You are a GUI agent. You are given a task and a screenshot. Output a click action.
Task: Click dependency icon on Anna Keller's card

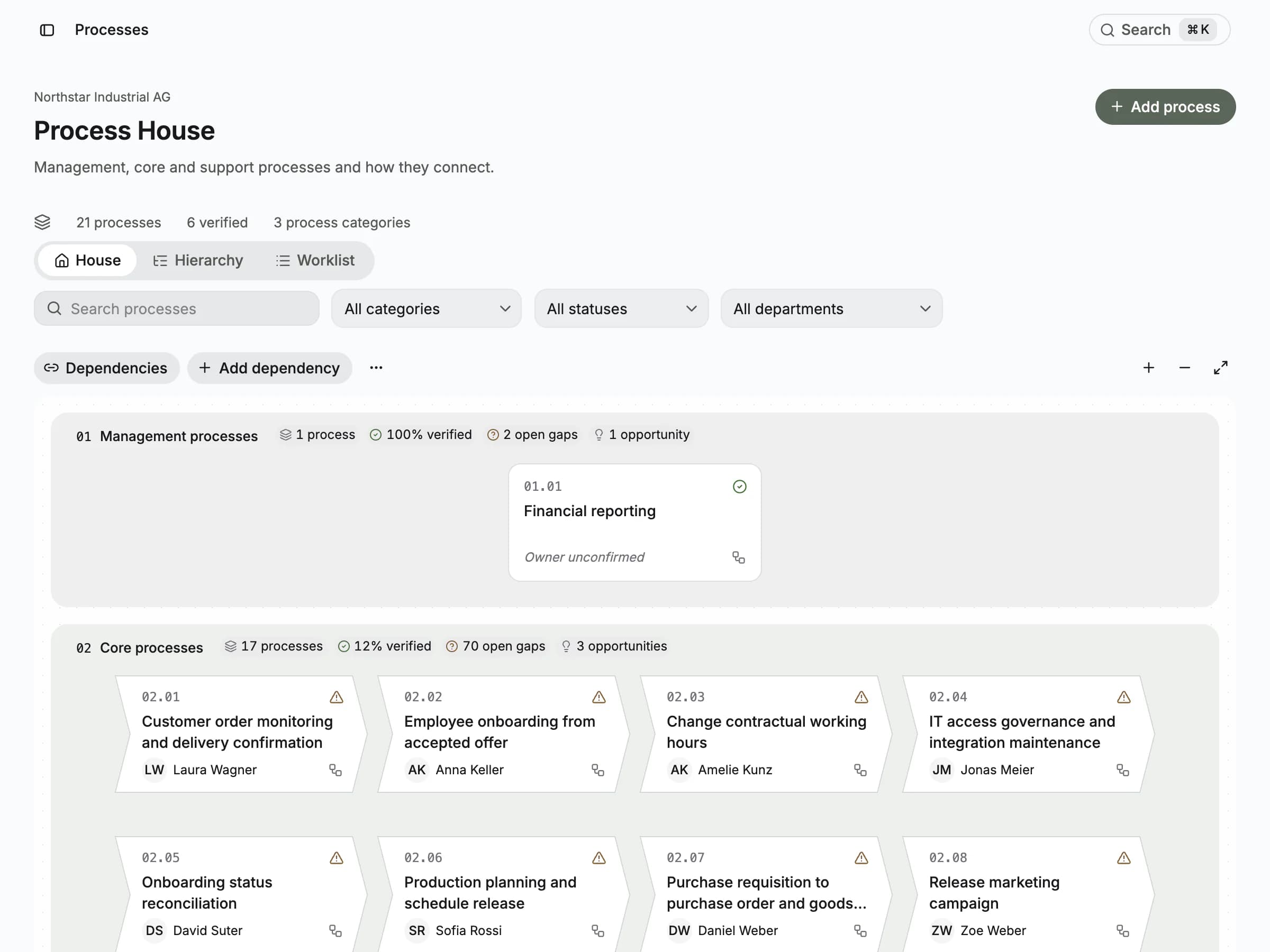[597, 770]
